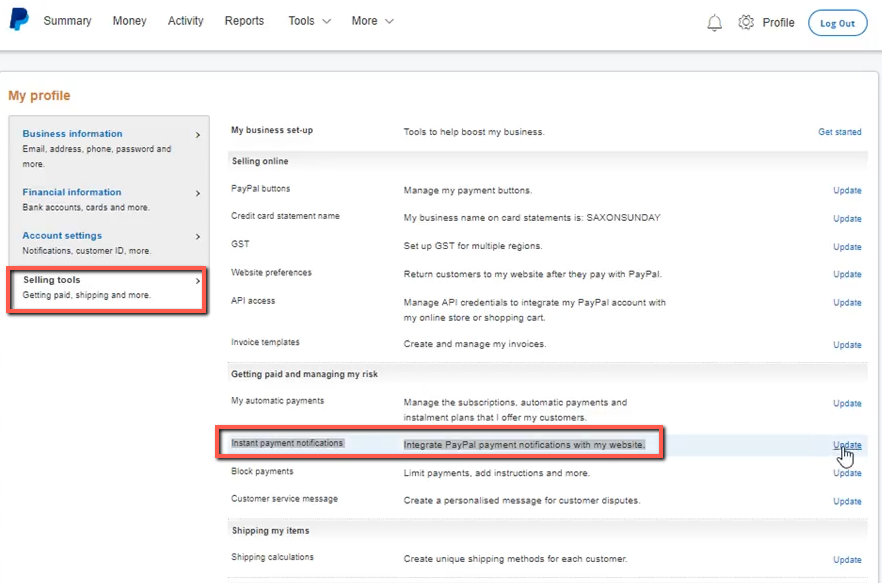Click description mentioning SAXONSUNDAY
This screenshot has width=882, height=583.
pos(532,217)
